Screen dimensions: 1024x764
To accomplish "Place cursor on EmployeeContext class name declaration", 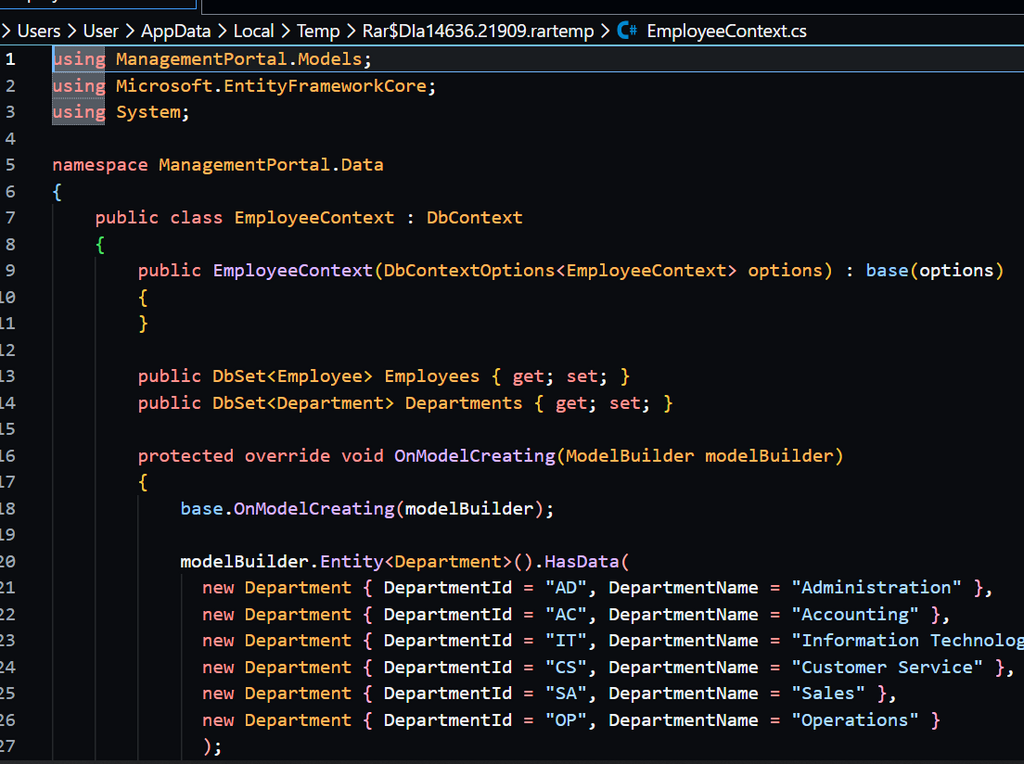I will coord(314,217).
